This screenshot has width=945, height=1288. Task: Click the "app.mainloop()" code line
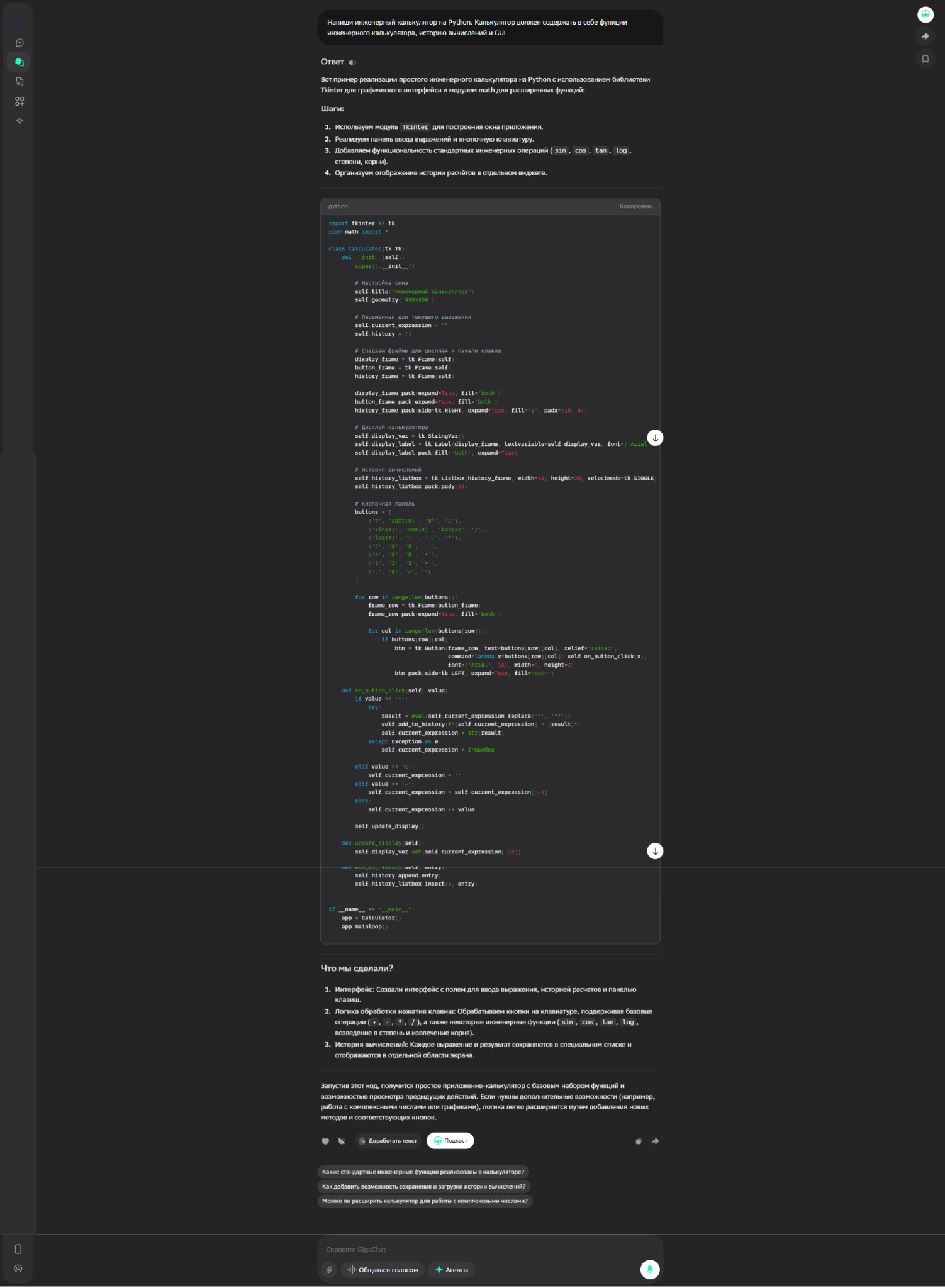click(x=365, y=927)
